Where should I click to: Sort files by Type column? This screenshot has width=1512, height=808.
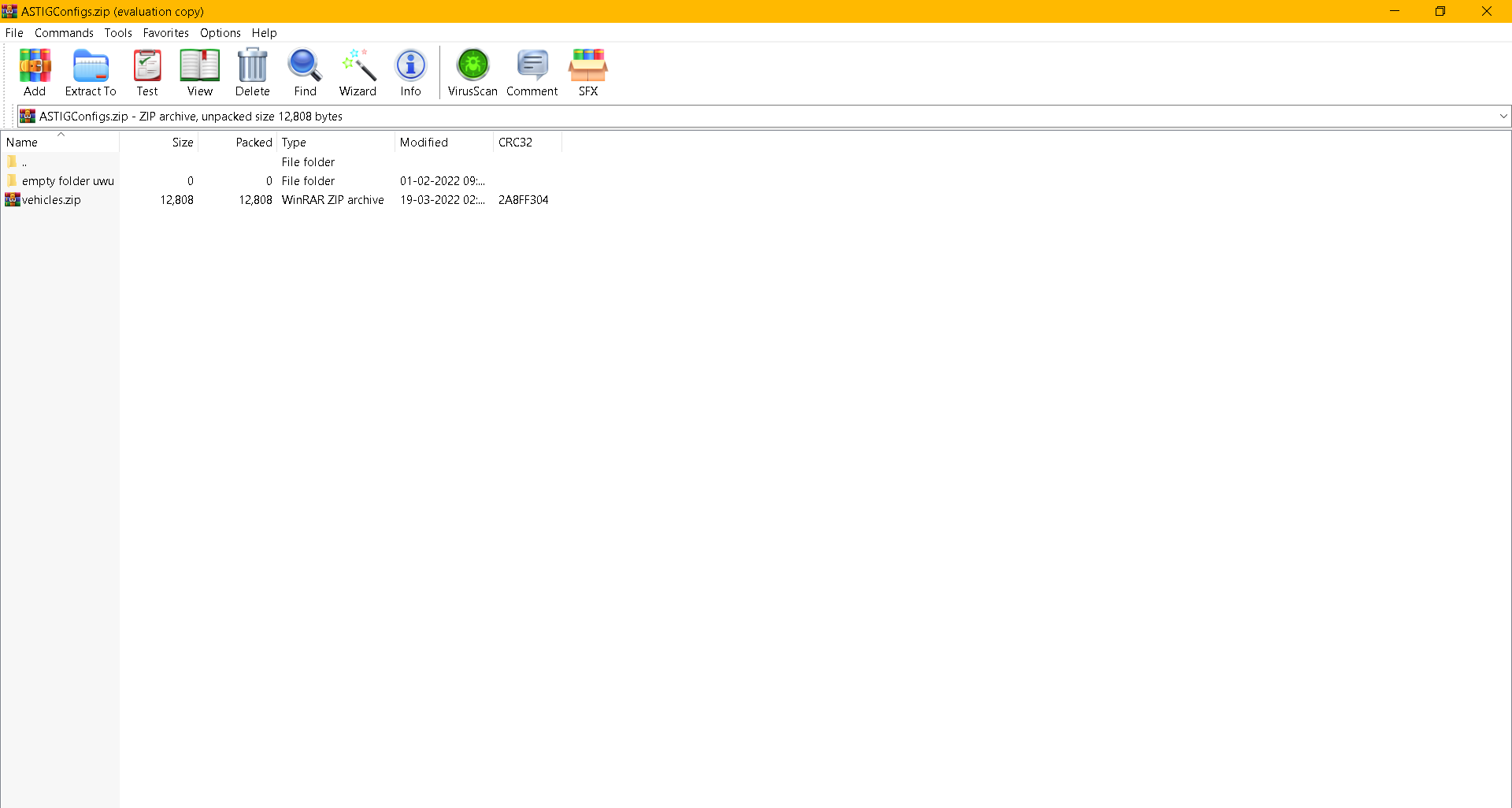click(x=336, y=142)
